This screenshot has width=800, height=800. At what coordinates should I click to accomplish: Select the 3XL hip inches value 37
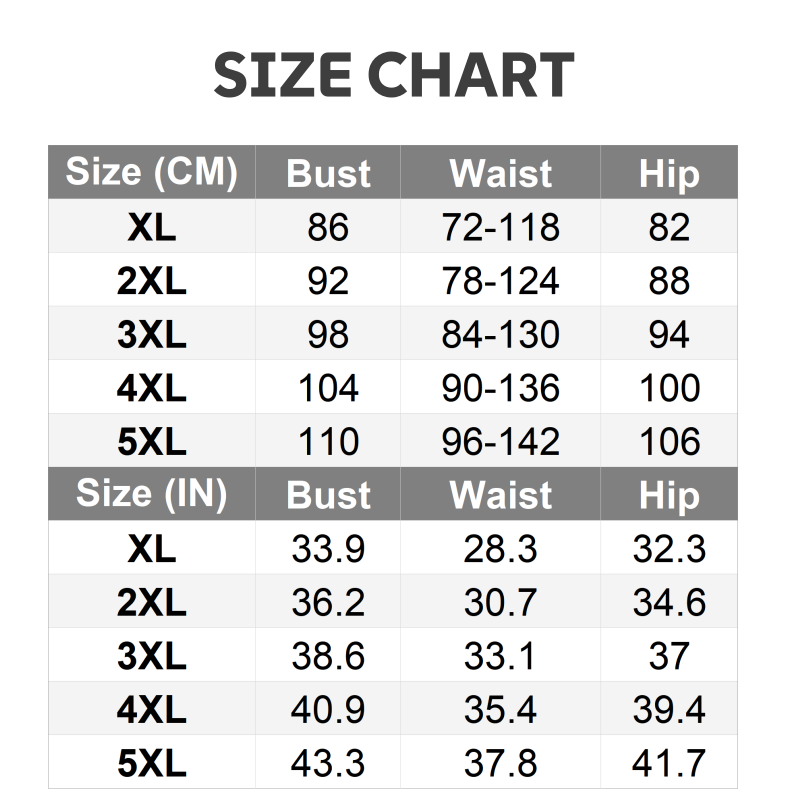tap(669, 656)
